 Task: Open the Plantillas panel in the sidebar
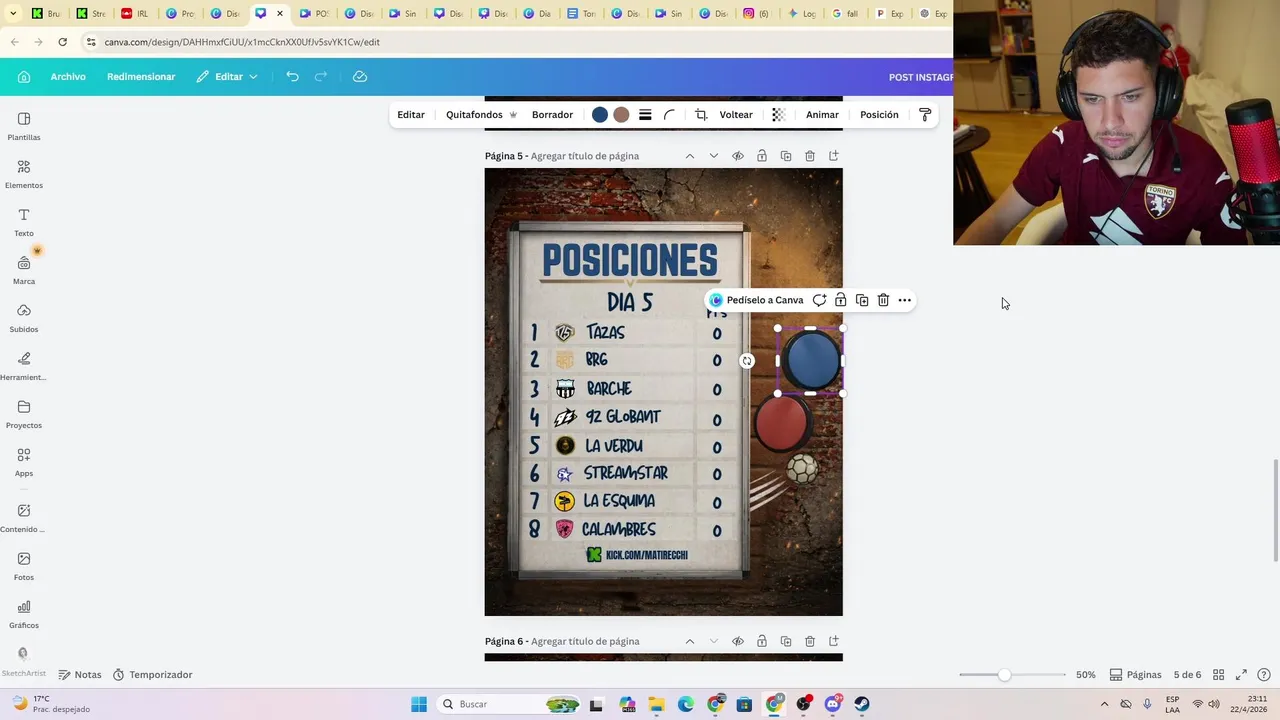24,127
